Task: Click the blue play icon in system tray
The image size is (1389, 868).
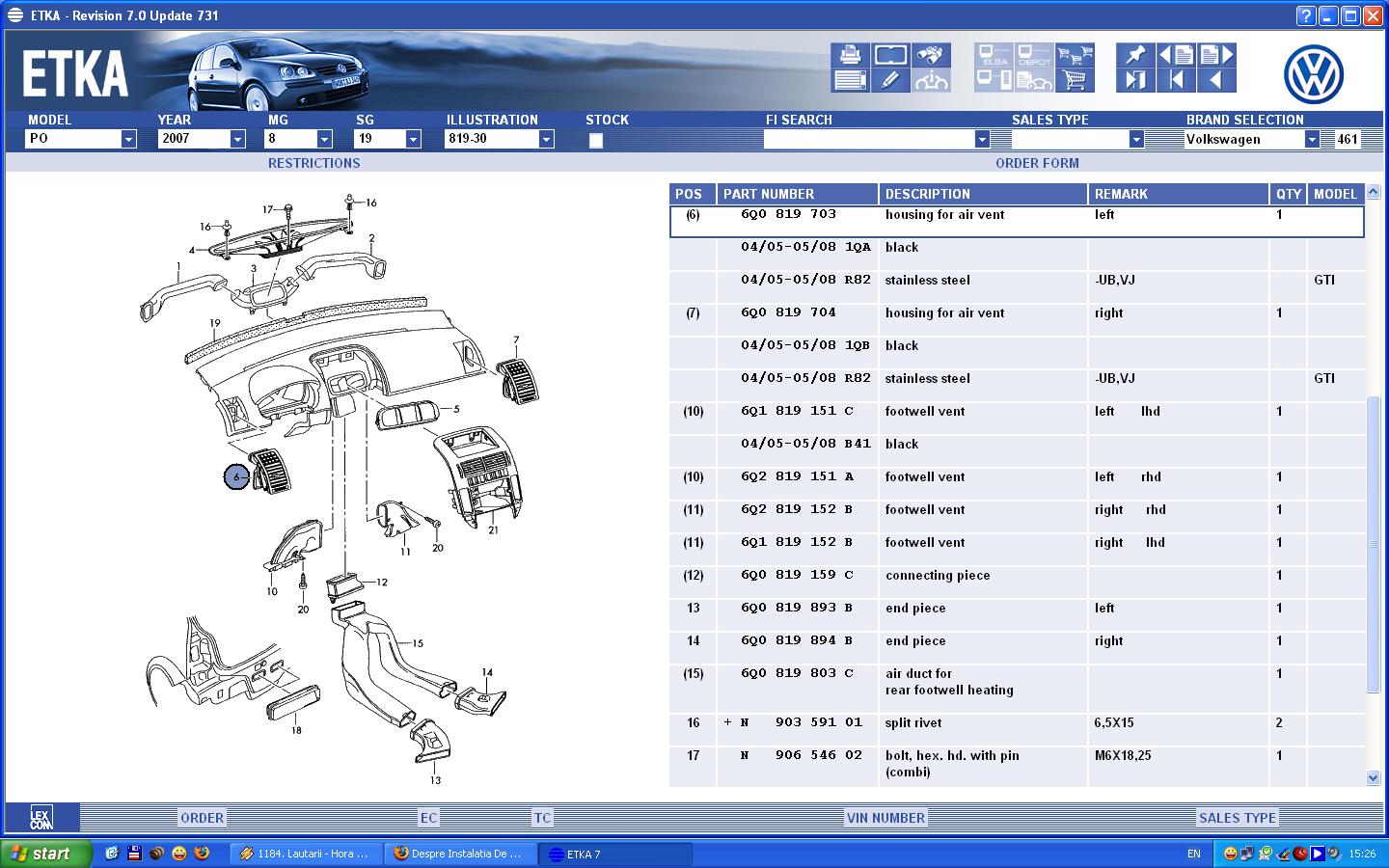Action: (1317, 854)
